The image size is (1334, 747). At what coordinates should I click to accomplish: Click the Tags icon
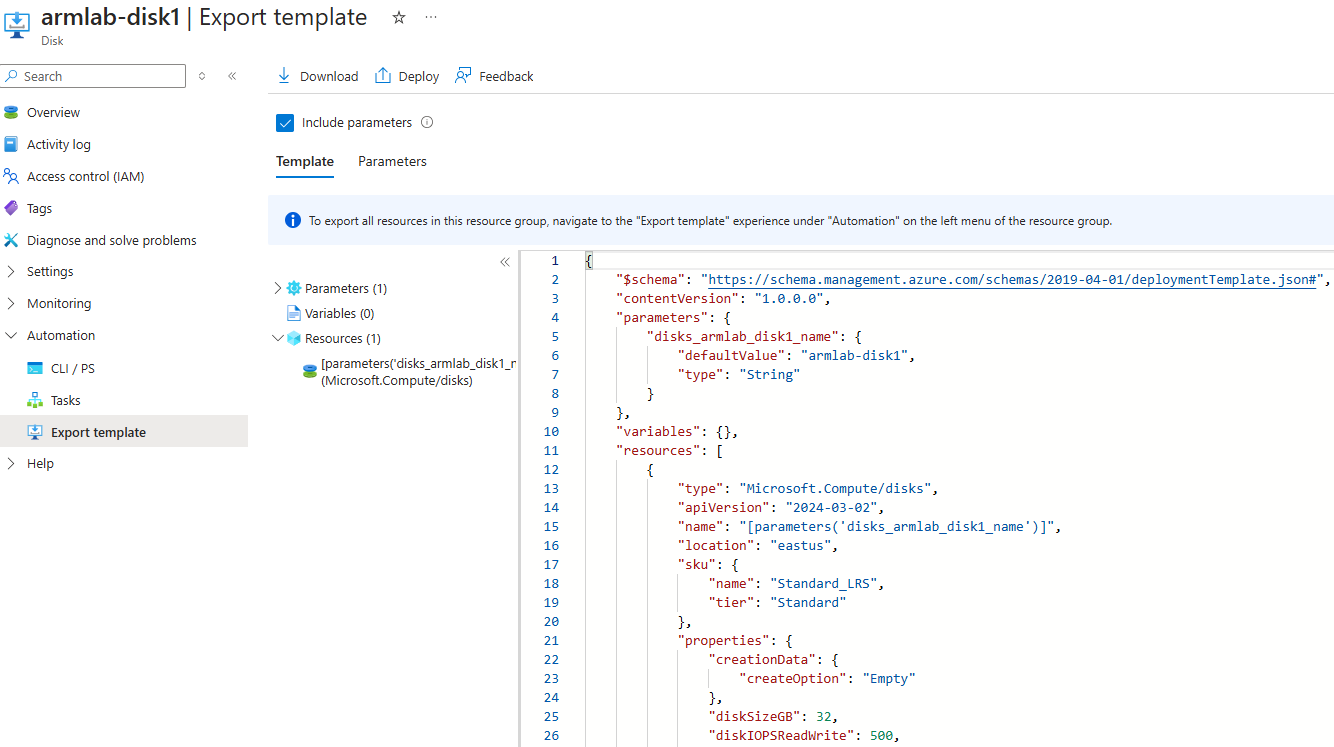point(11,209)
